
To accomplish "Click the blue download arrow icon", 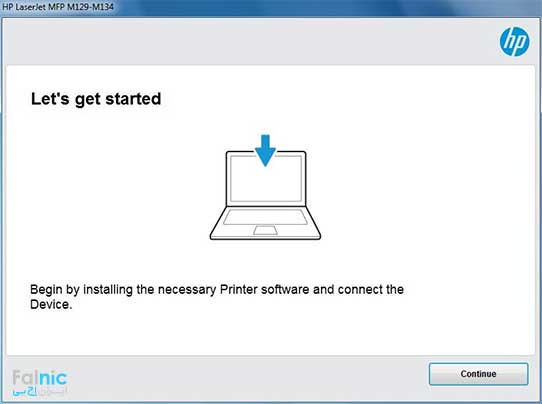I will [265, 151].
